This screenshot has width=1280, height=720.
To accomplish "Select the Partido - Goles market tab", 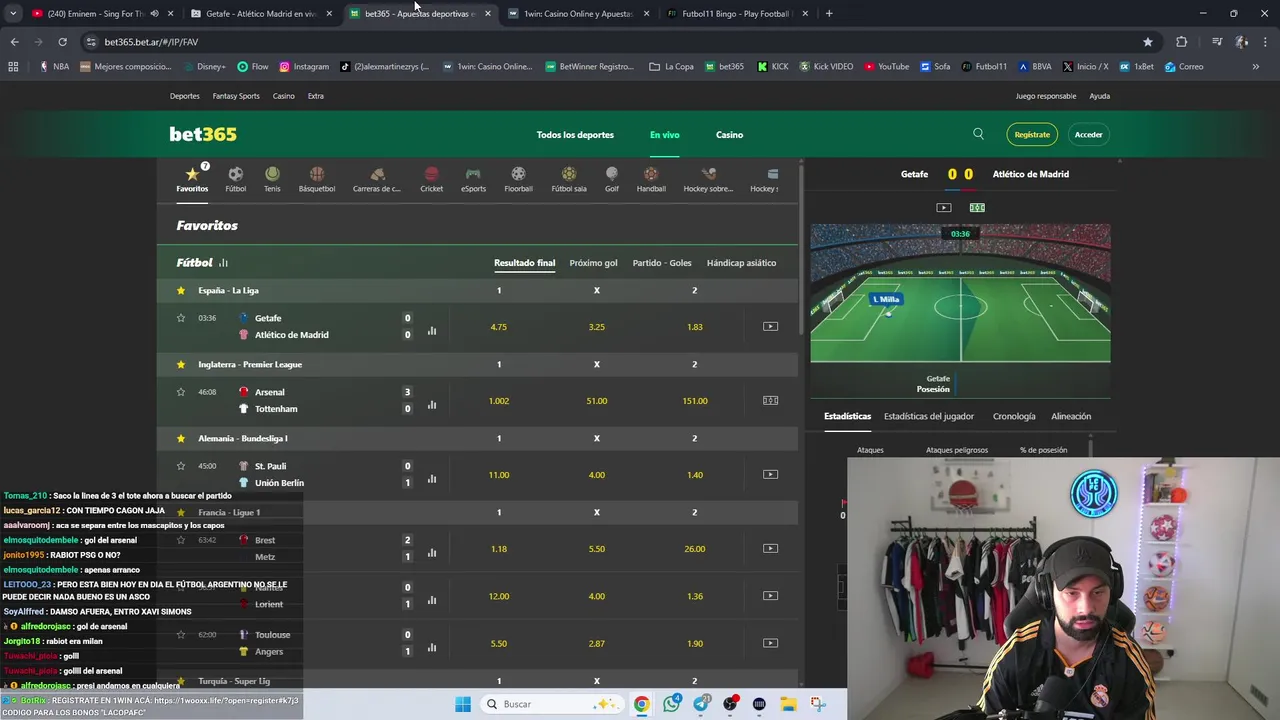I will [662, 263].
